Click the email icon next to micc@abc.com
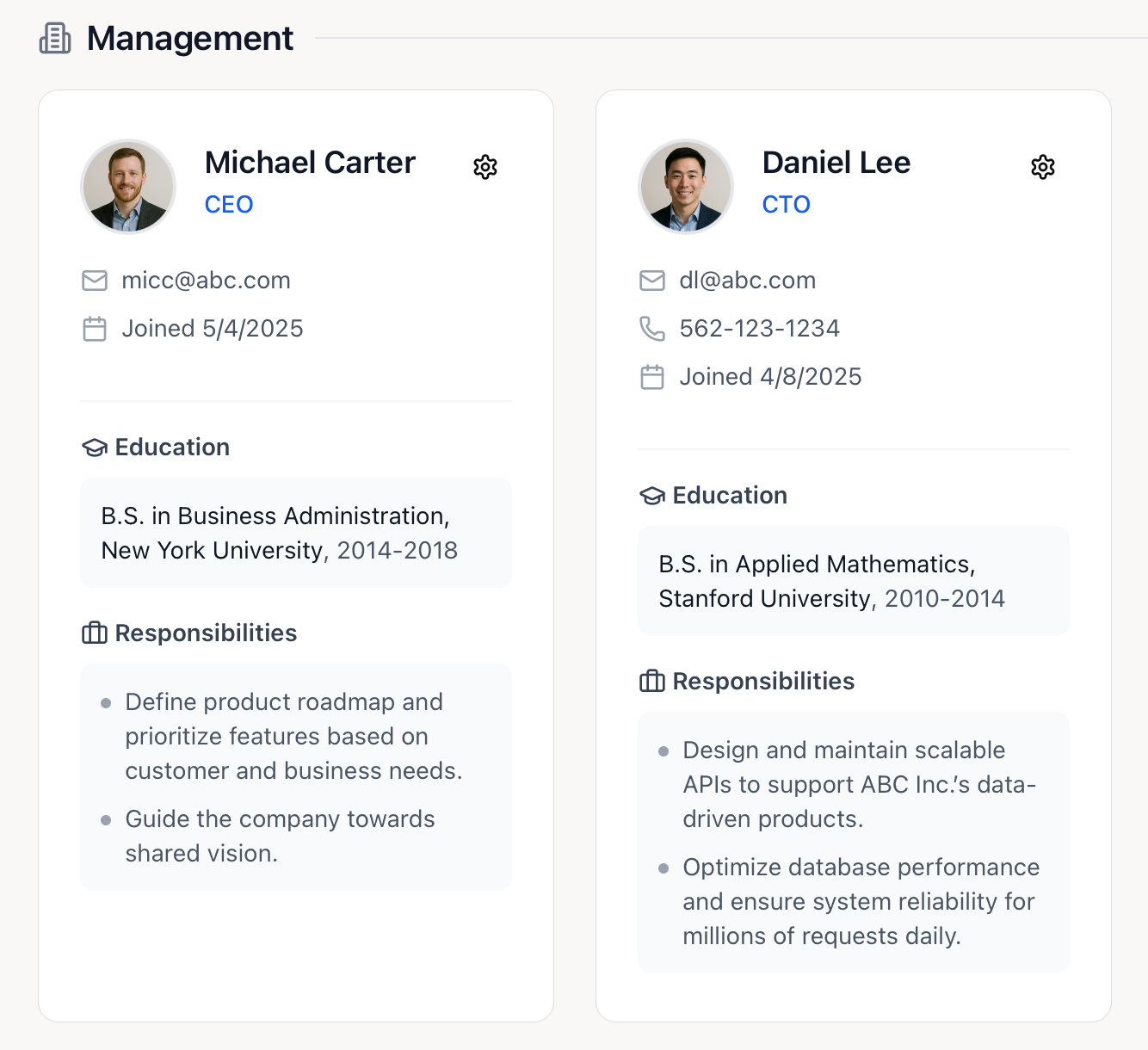The image size is (1148, 1050). click(95, 280)
